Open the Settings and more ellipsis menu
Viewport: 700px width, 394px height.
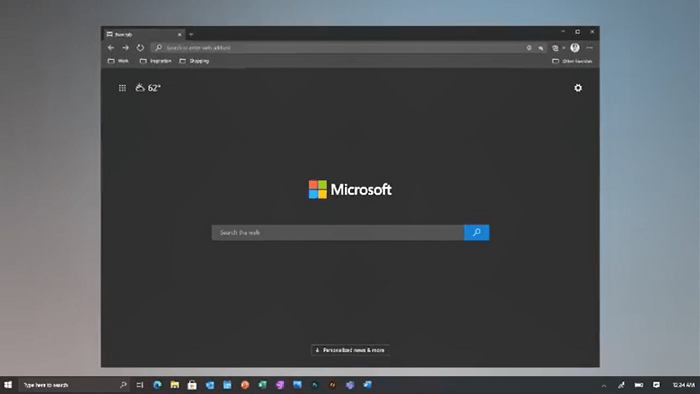pyautogui.click(x=590, y=48)
